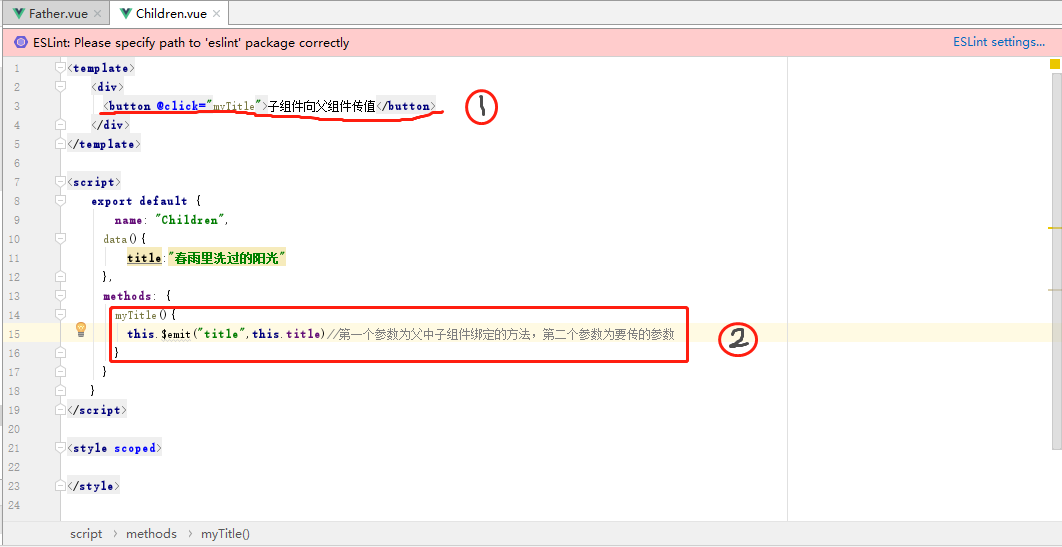
Task: Click fold end marker at line 4
Action: click(x=60, y=125)
